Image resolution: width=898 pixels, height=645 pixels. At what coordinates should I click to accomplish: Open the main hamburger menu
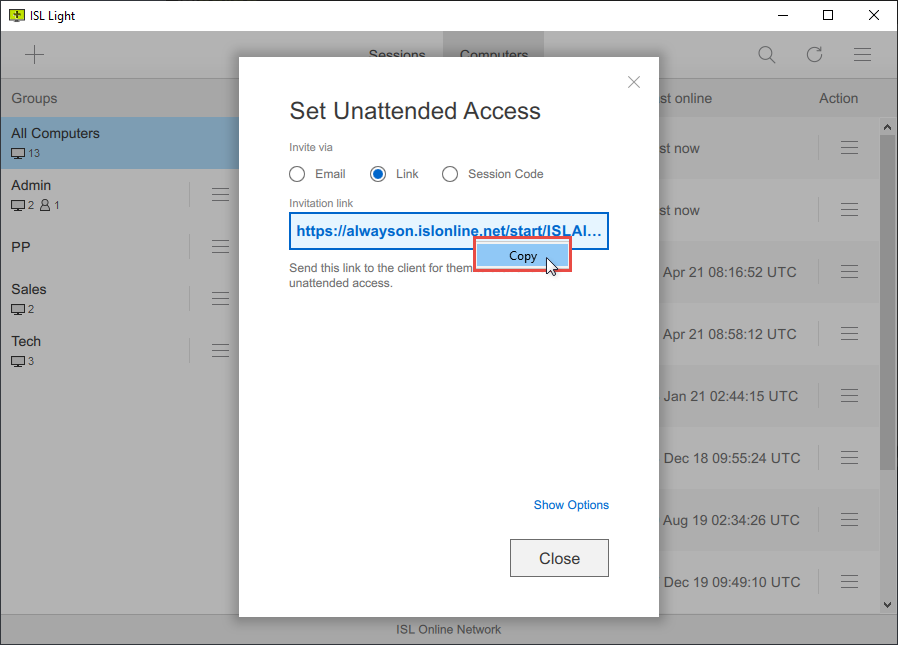tap(862, 54)
